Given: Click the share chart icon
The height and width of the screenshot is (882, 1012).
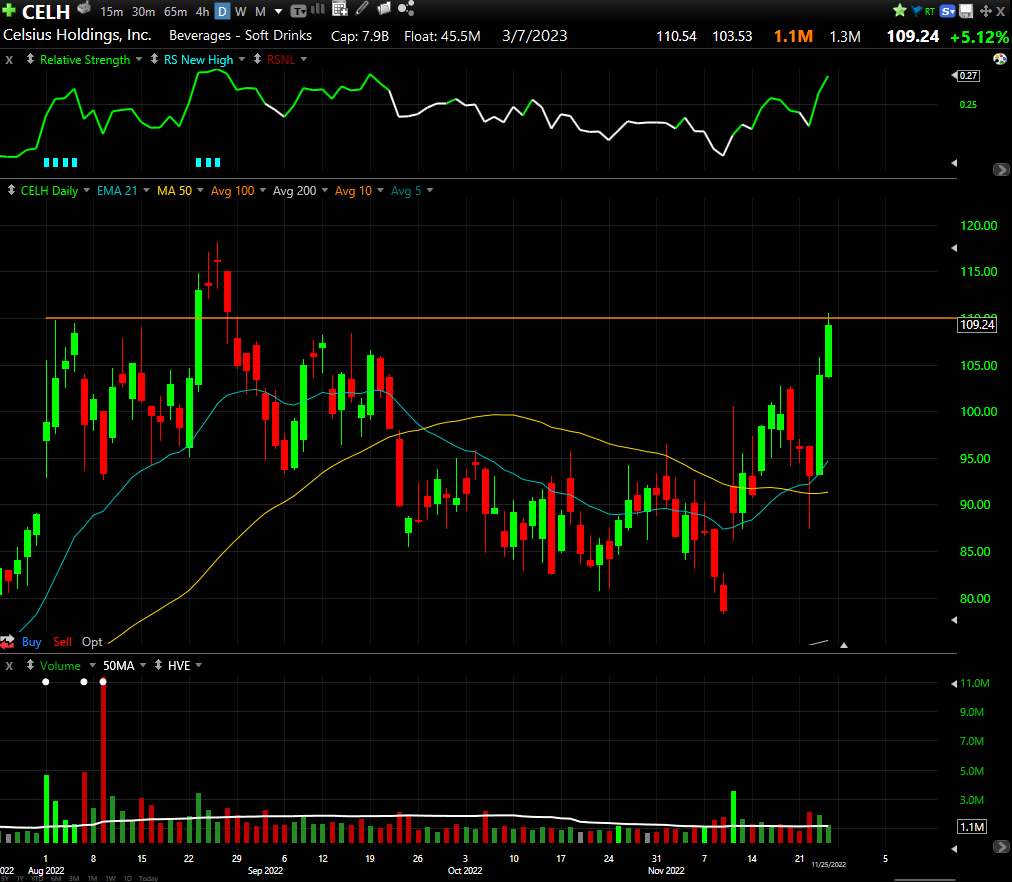Looking at the screenshot, I should point(406,8).
